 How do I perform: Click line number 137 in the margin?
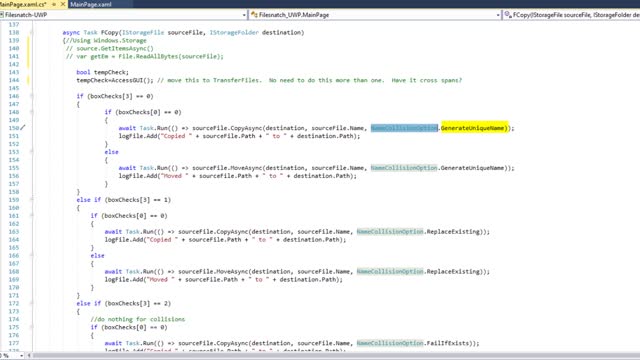[13, 24]
